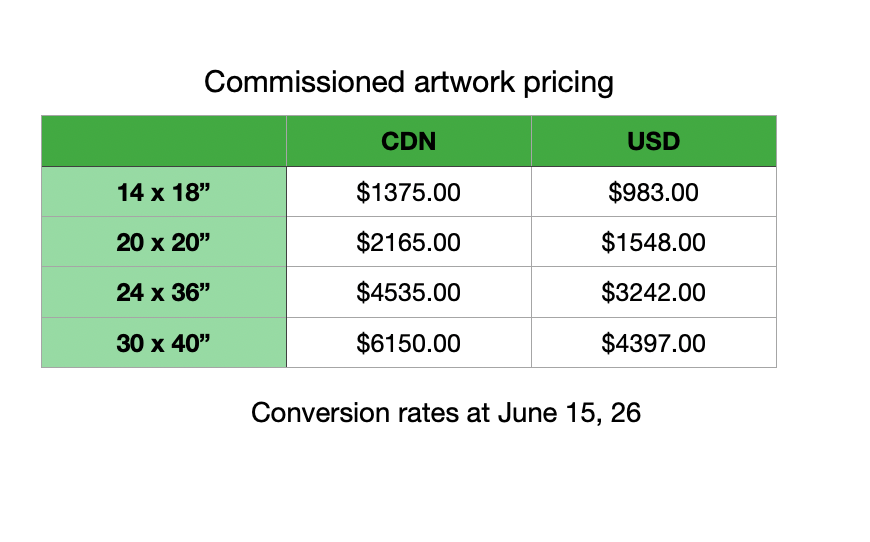The width and height of the screenshot is (870, 542).
Task: Click the $3242.00 USD cell
Action: pos(654,292)
